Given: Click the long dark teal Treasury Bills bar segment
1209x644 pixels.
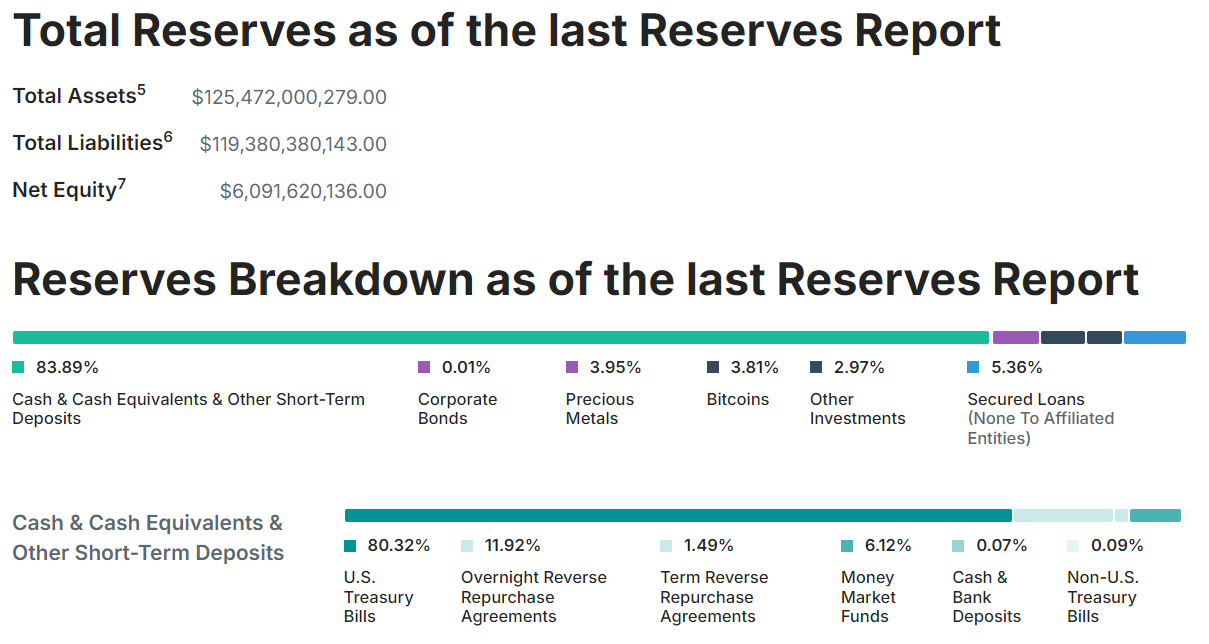Looking at the screenshot, I should (678, 516).
